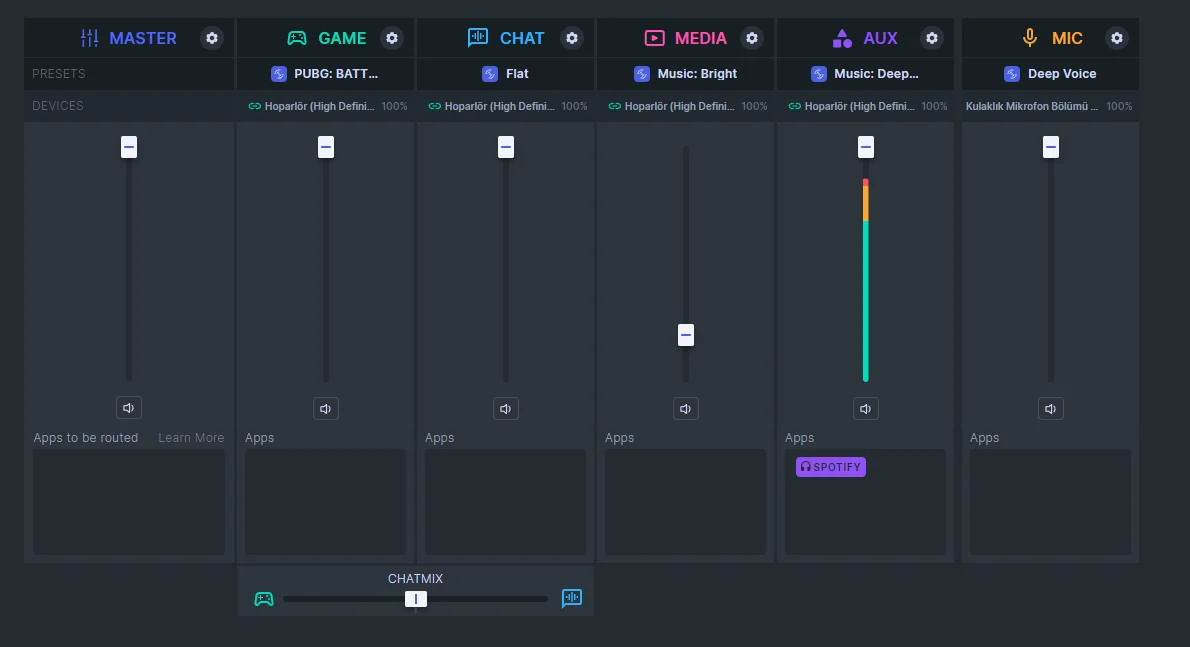The width and height of the screenshot is (1190, 647).
Task: Click the MEDIA device link icon
Action: pyautogui.click(x=614, y=106)
